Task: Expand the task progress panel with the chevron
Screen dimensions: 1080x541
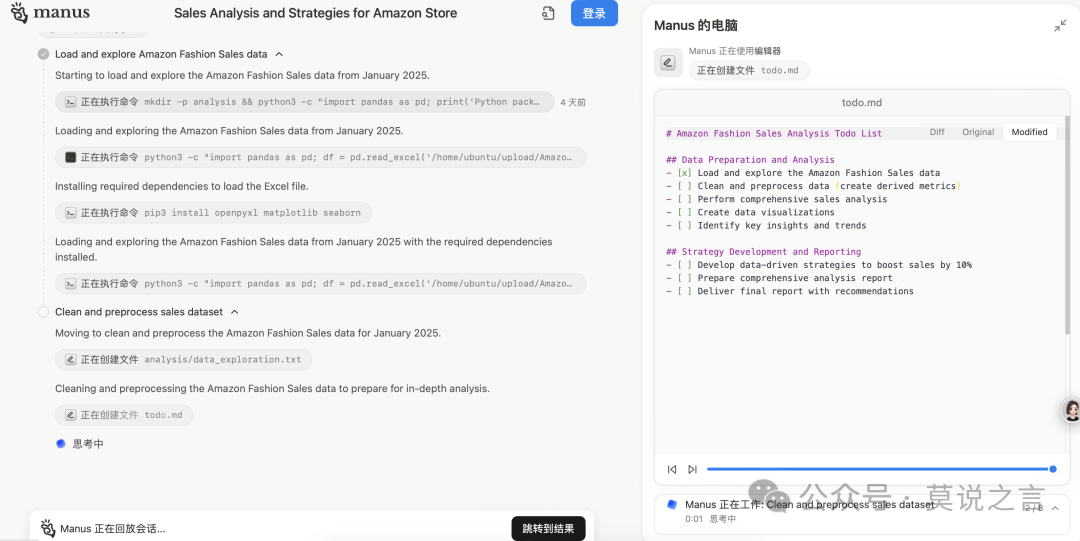Action: click(x=1055, y=509)
